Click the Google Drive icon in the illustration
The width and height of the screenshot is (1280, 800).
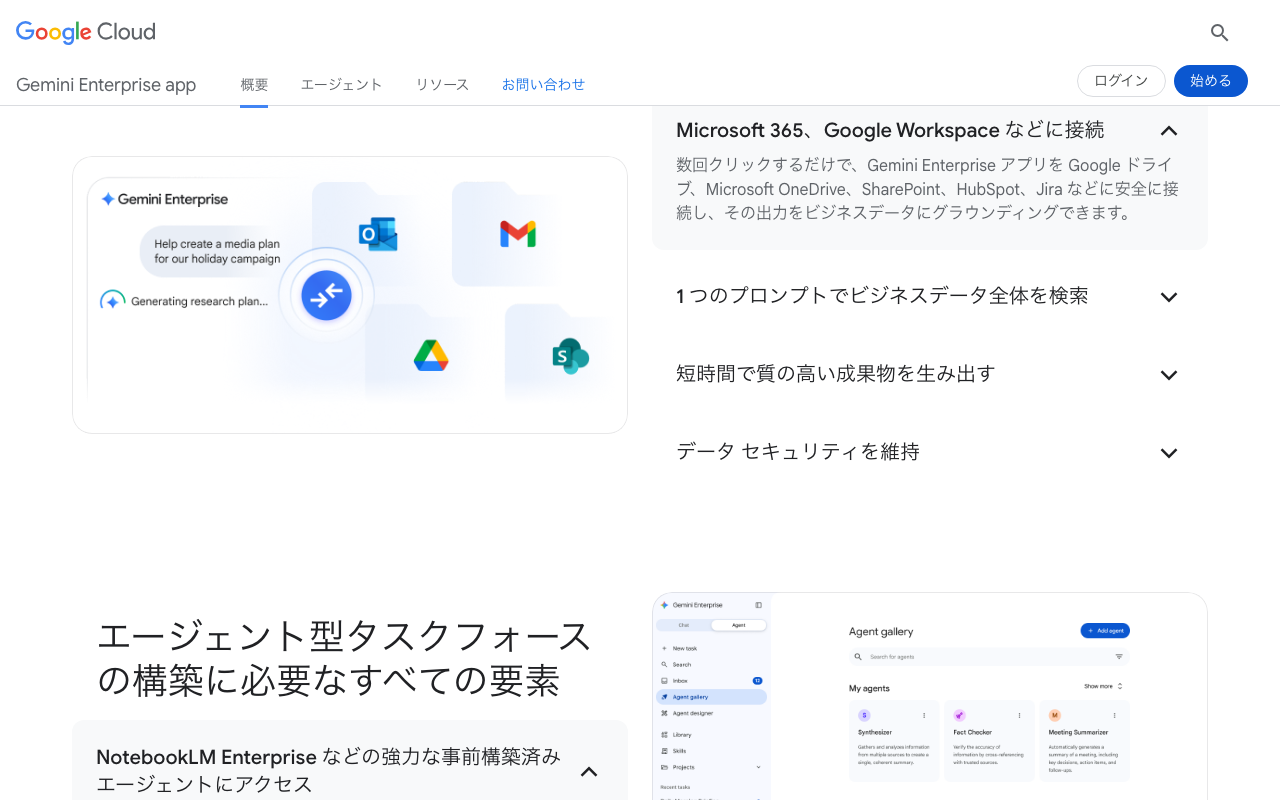pos(431,355)
